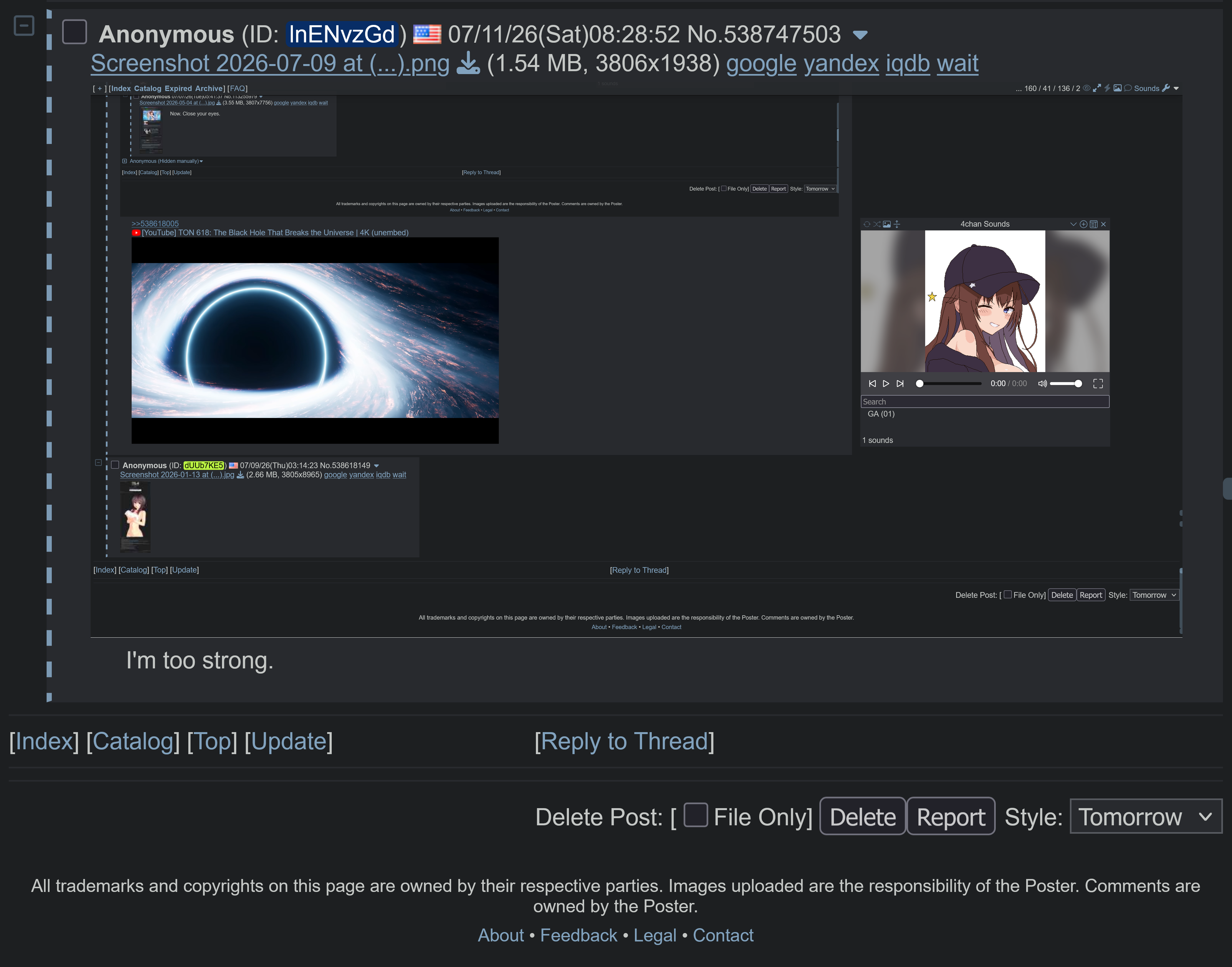This screenshot has width=1232, height=967.
Task: Hide the post with the minus button
Action: [x=24, y=26]
